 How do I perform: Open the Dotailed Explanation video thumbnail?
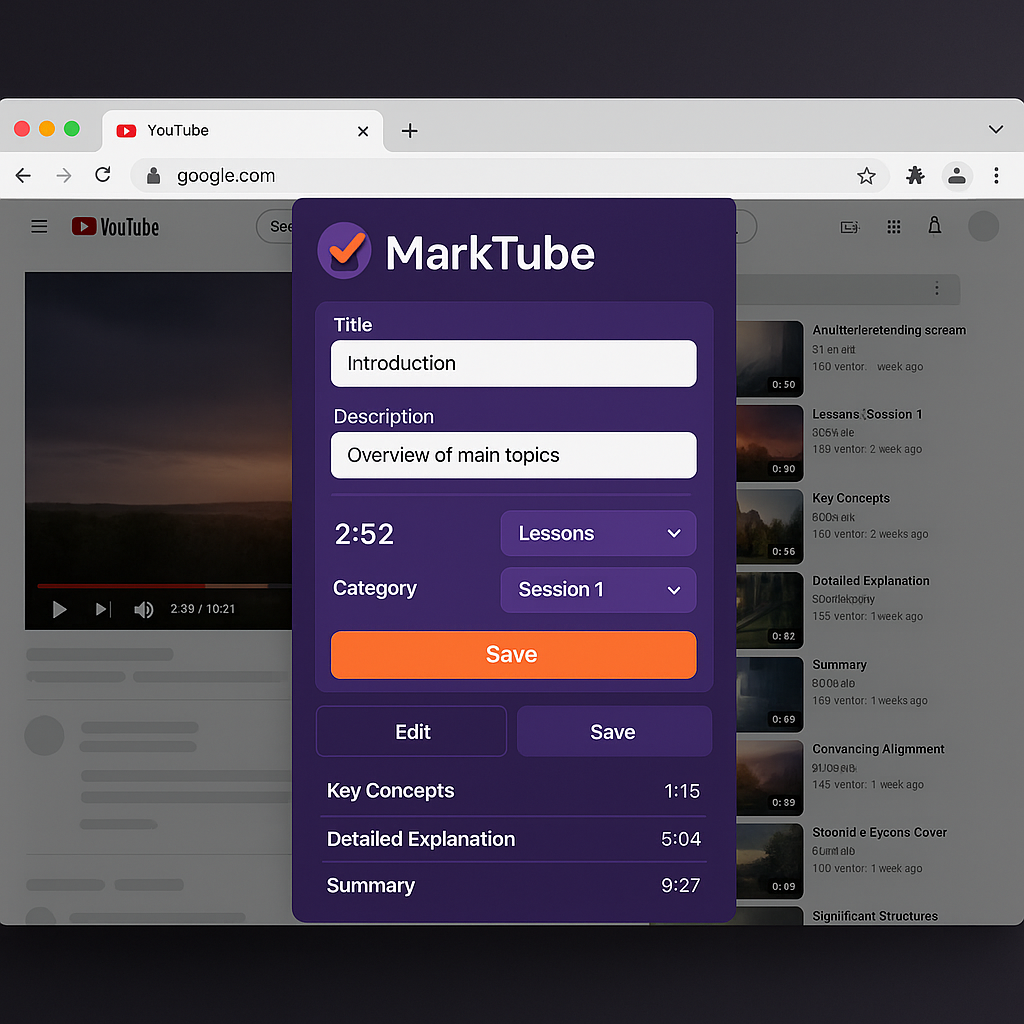[770, 610]
